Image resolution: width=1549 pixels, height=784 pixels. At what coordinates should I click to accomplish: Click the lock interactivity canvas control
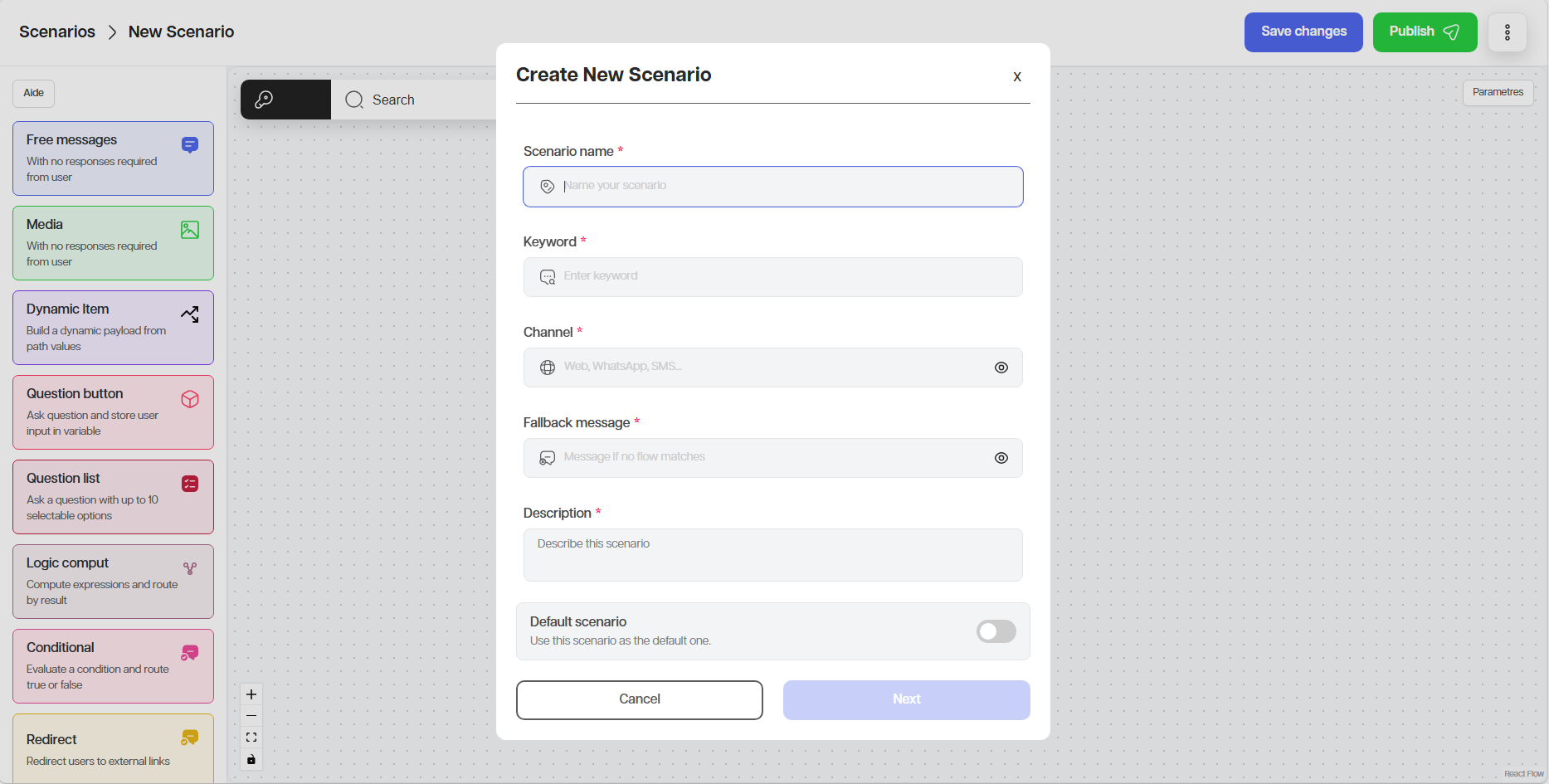click(x=251, y=759)
